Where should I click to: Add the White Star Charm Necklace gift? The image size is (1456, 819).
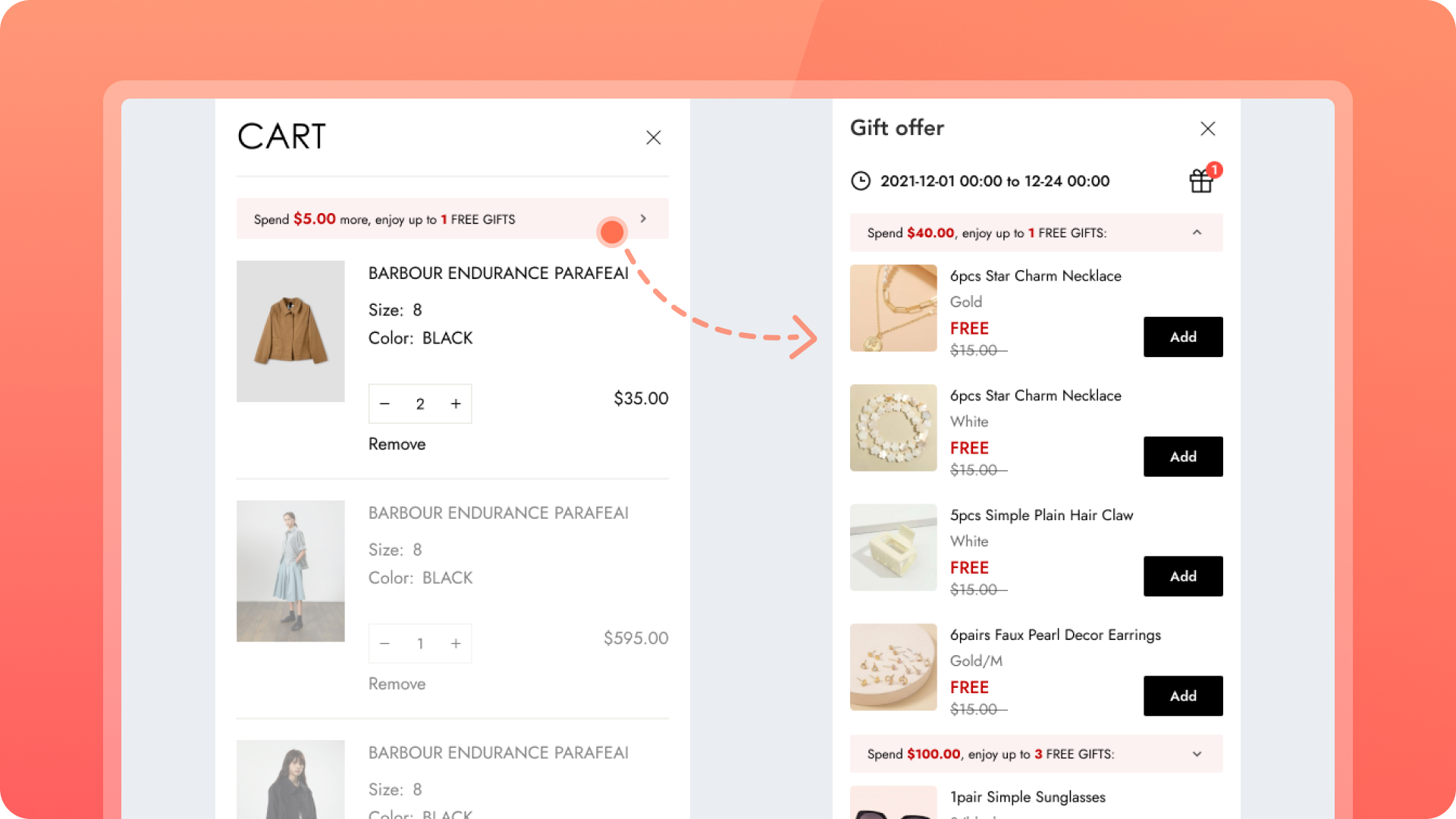(x=1182, y=457)
